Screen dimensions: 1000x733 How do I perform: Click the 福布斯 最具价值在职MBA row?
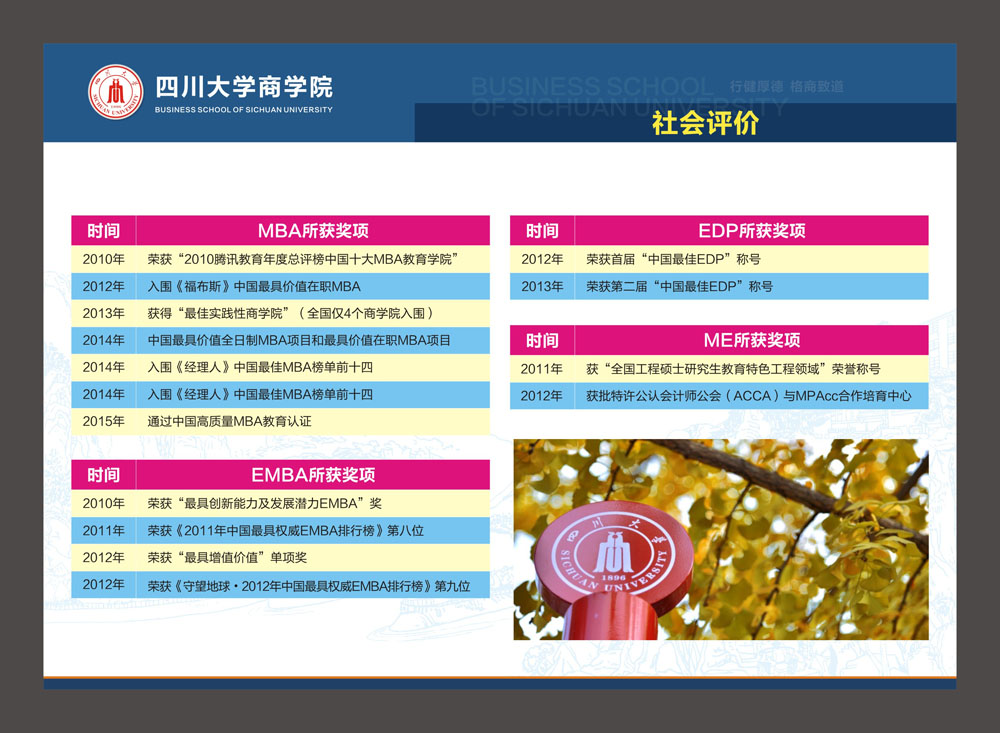[281, 286]
